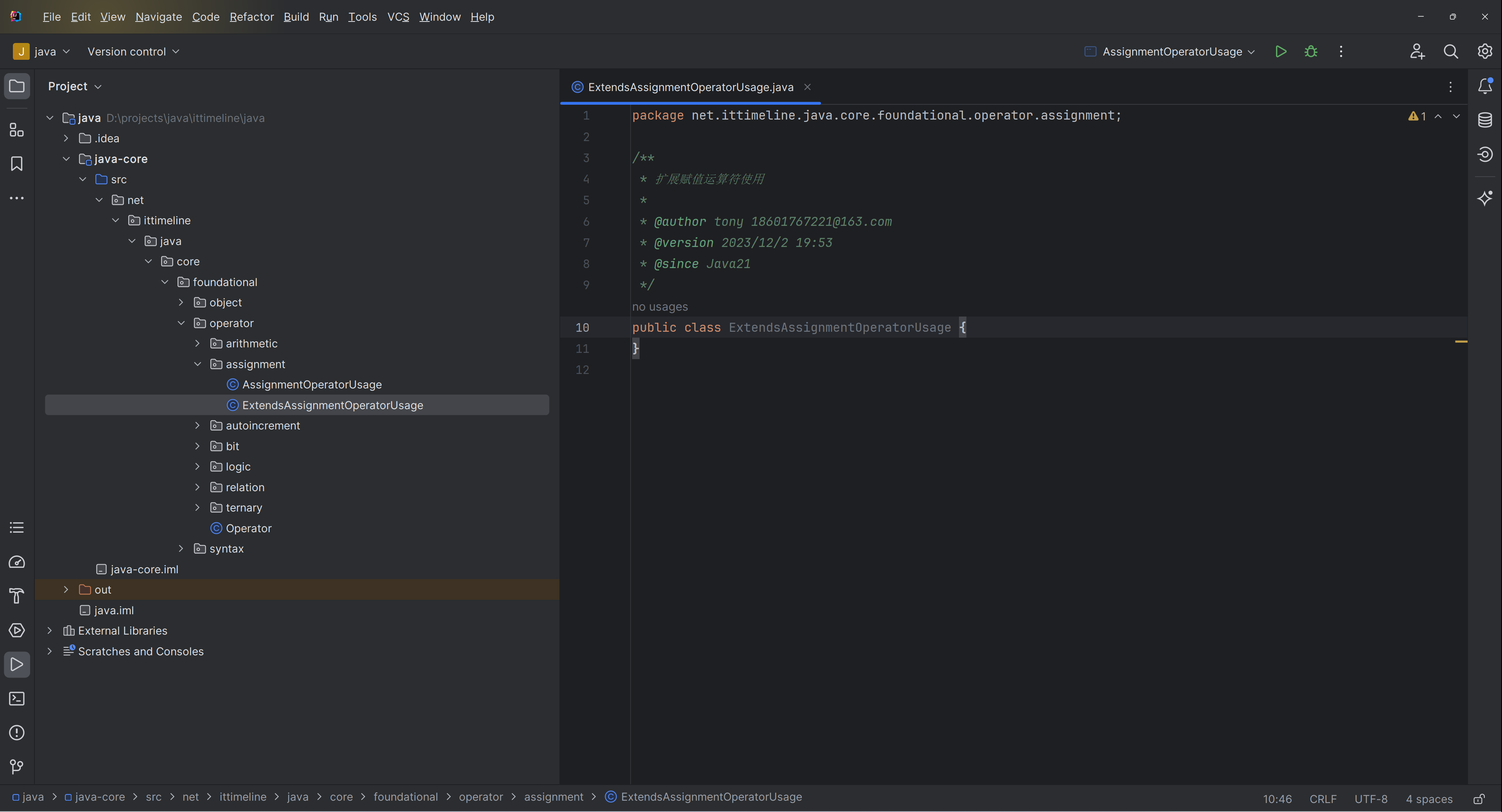Open the Git version control tool window

click(x=17, y=767)
